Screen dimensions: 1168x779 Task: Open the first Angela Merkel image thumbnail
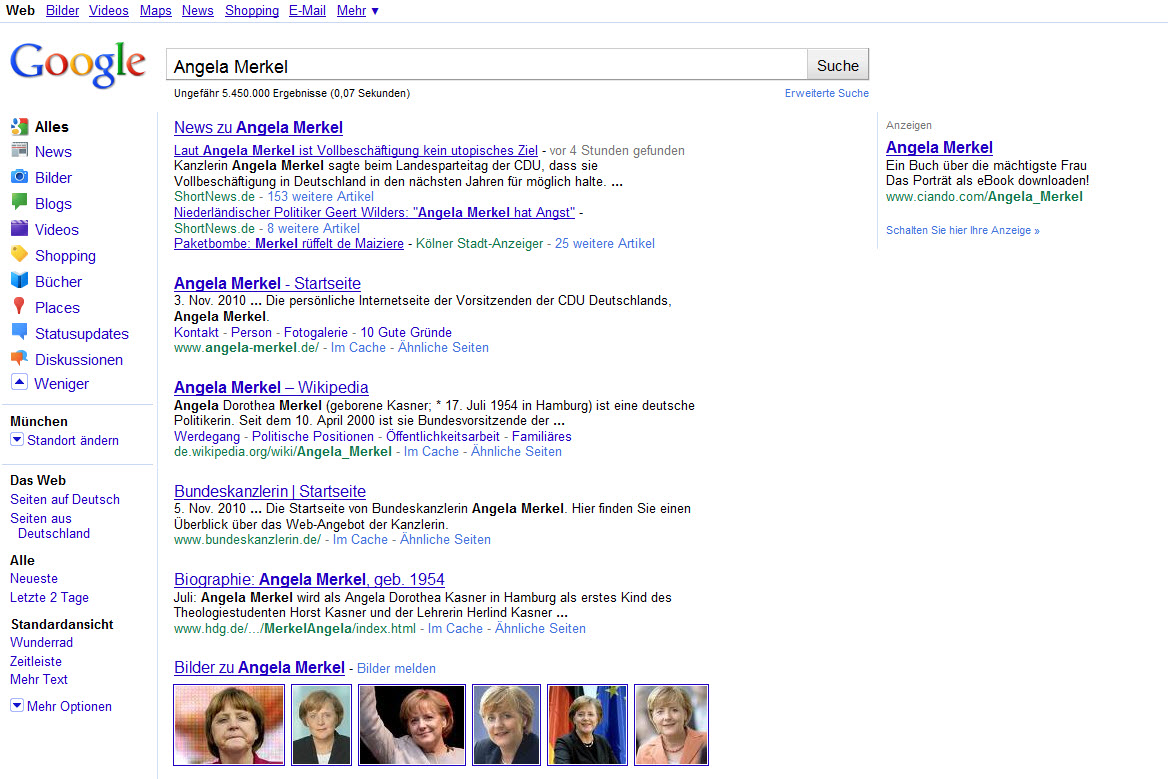[229, 724]
